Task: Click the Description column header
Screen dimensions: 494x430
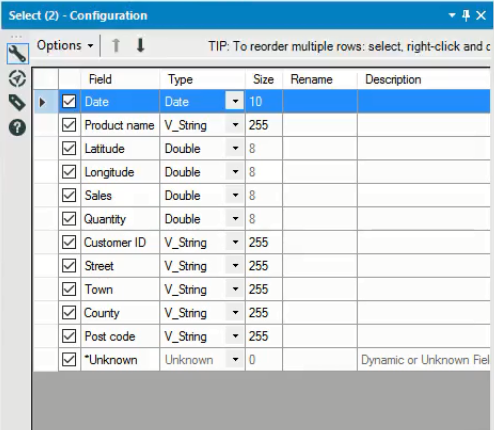Action: 424,79
